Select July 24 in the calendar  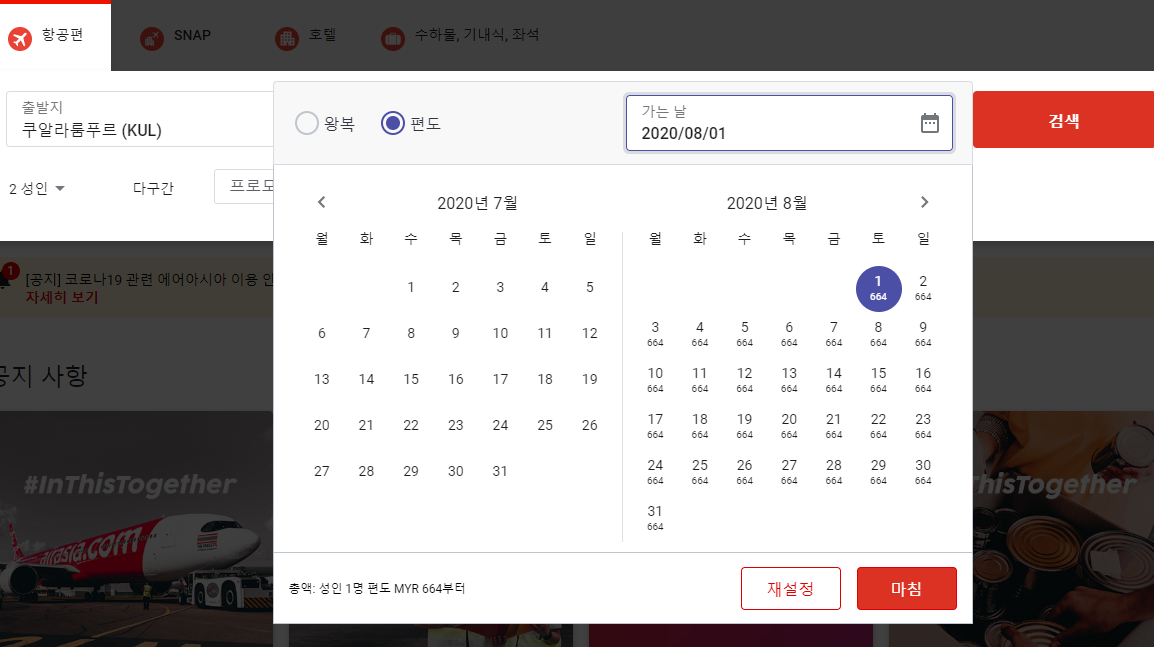point(500,425)
